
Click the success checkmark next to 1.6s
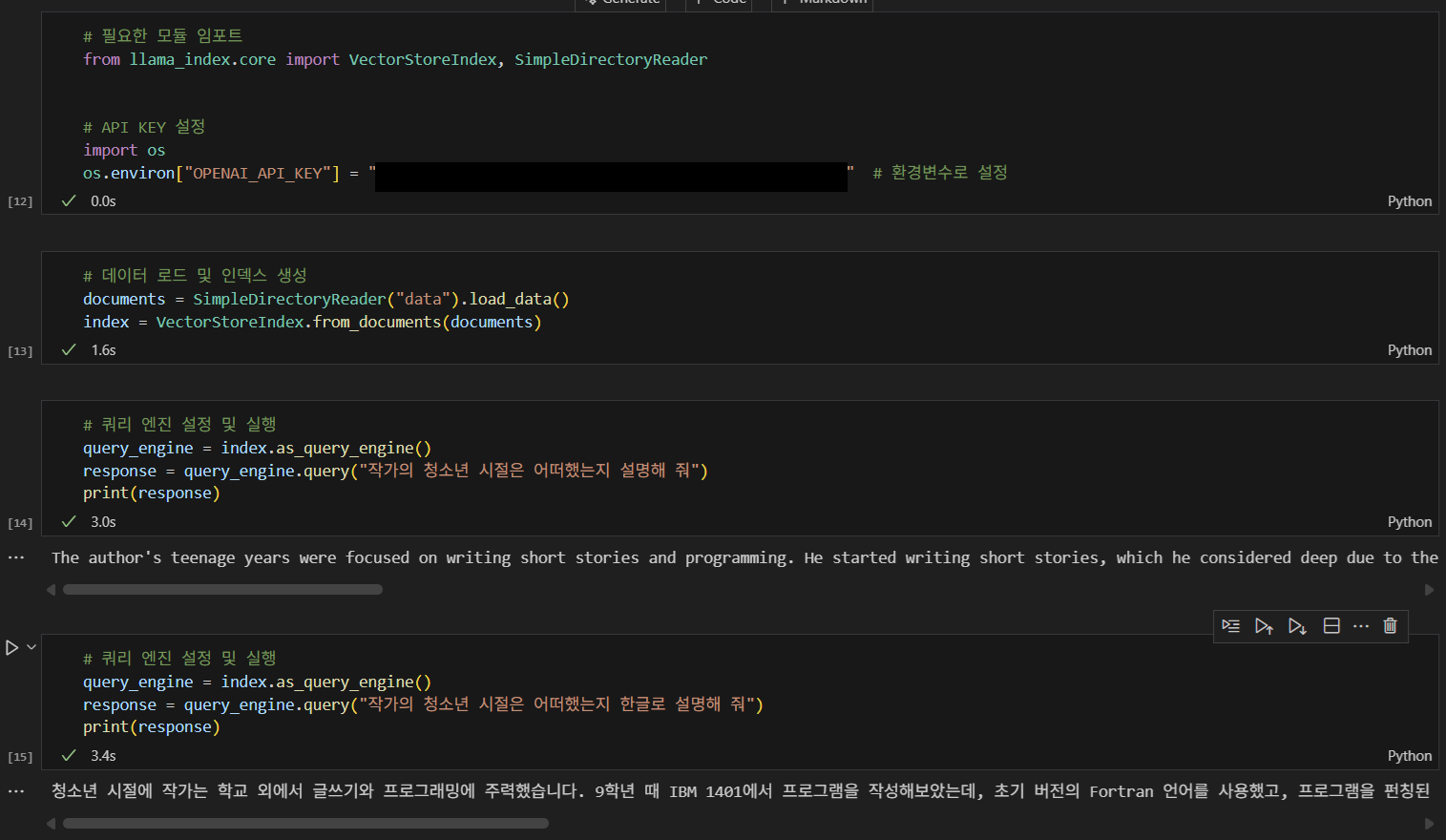click(x=69, y=349)
